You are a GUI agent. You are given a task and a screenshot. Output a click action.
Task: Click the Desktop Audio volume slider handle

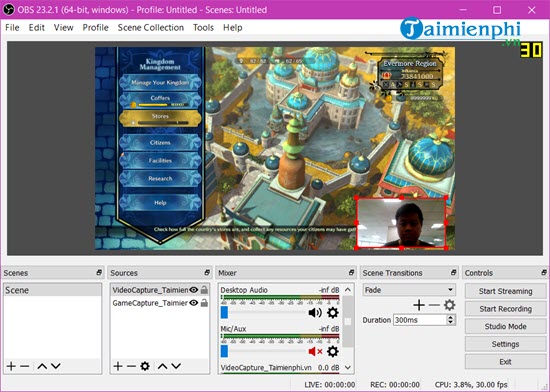224,312
